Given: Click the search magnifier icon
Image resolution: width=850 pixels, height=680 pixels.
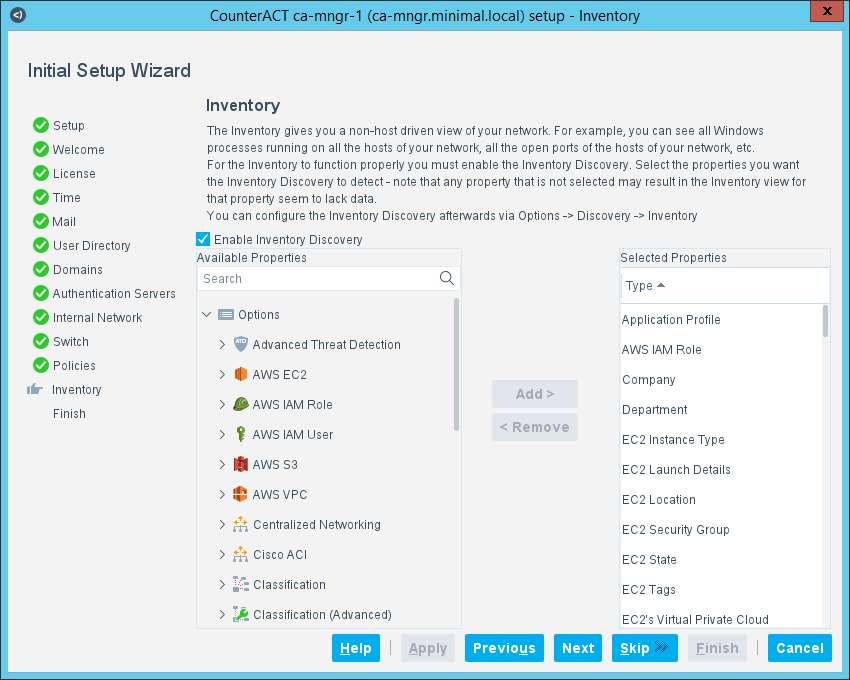Looking at the screenshot, I should tap(447, 278).
